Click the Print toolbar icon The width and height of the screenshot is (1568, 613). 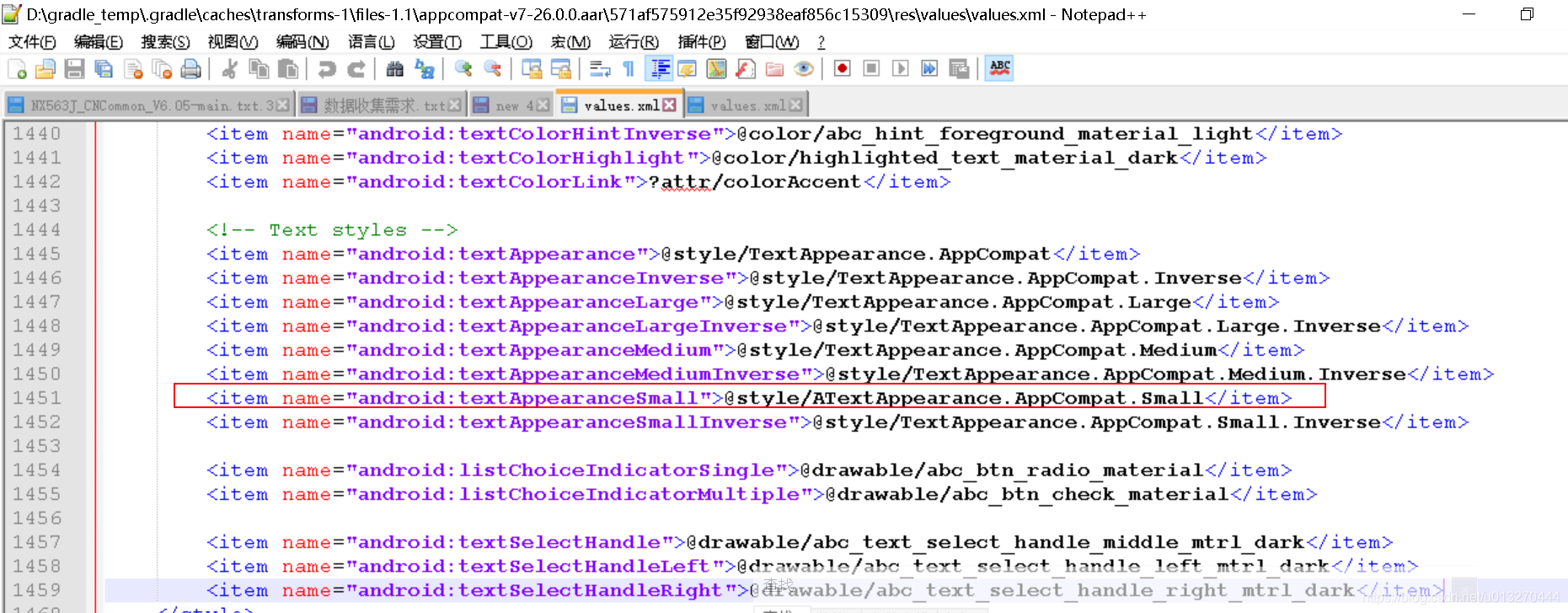pyautogui.click(x=191, y=69)
